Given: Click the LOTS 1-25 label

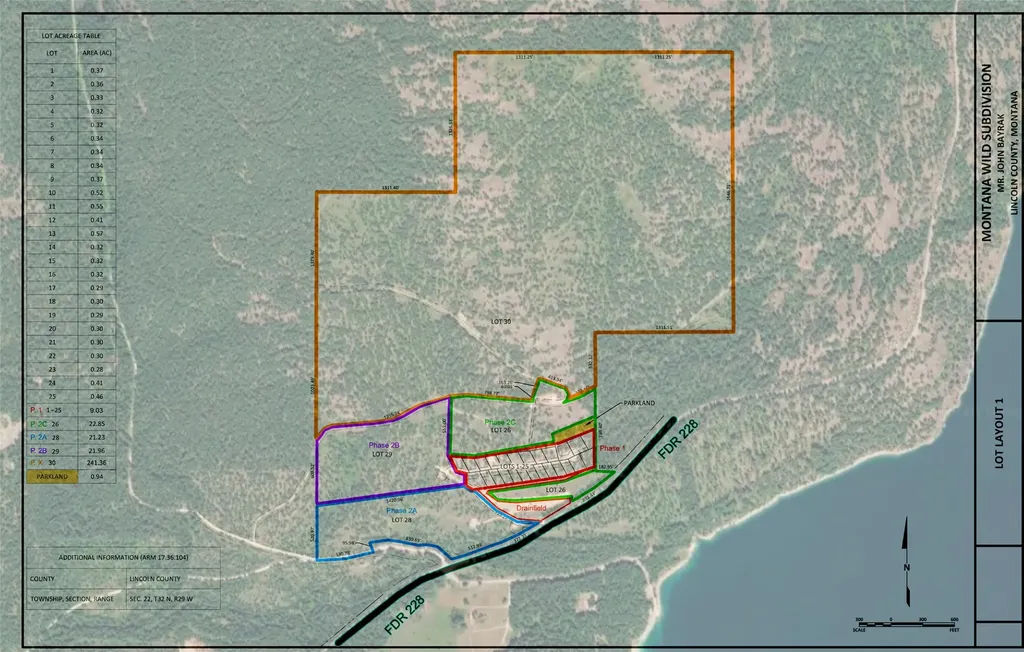Looking at the screenshot, I should pos(515,466).
